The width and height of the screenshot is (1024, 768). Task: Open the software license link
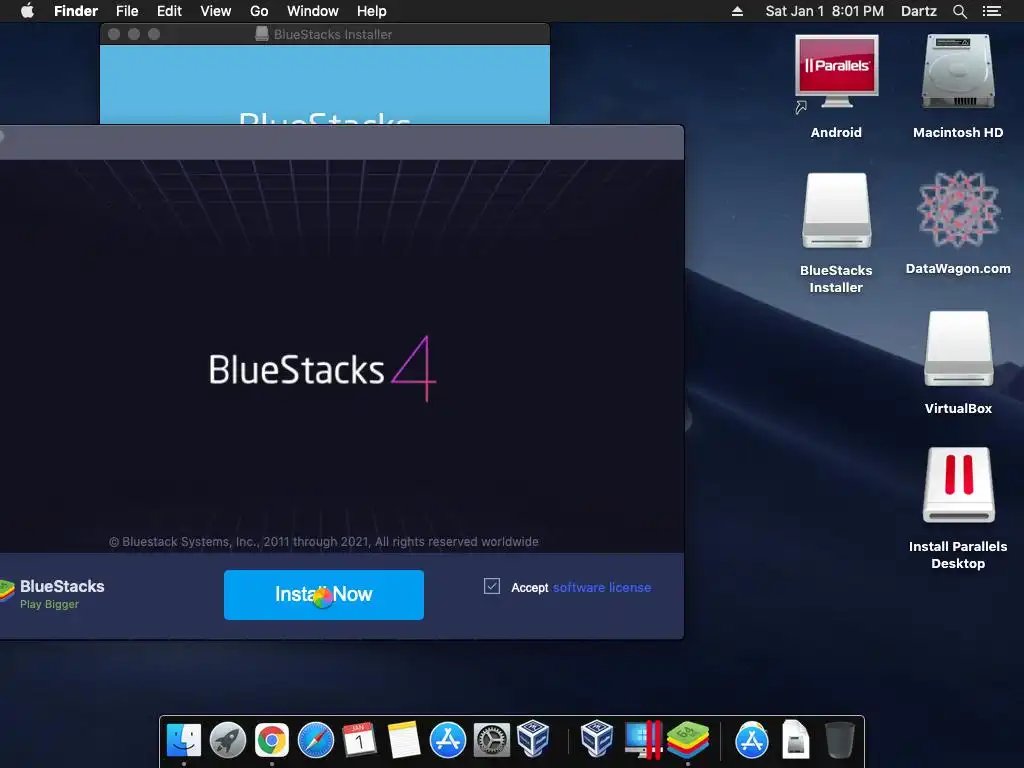tap(601, 587)
